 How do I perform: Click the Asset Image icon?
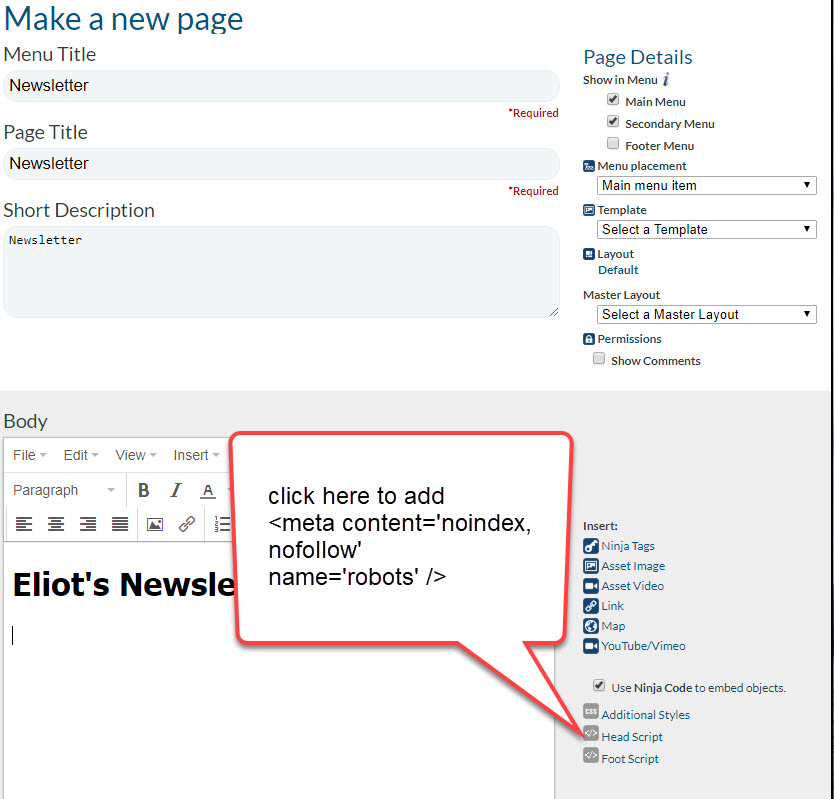coord(590,566)
